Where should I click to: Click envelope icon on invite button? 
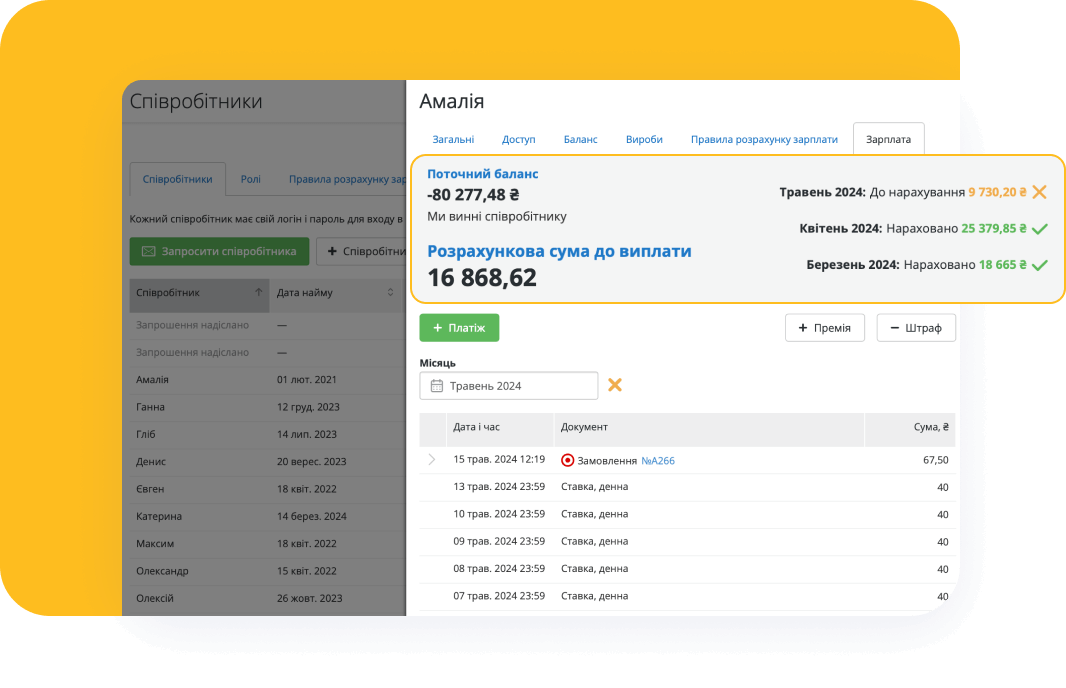click(x=148, y=251)
